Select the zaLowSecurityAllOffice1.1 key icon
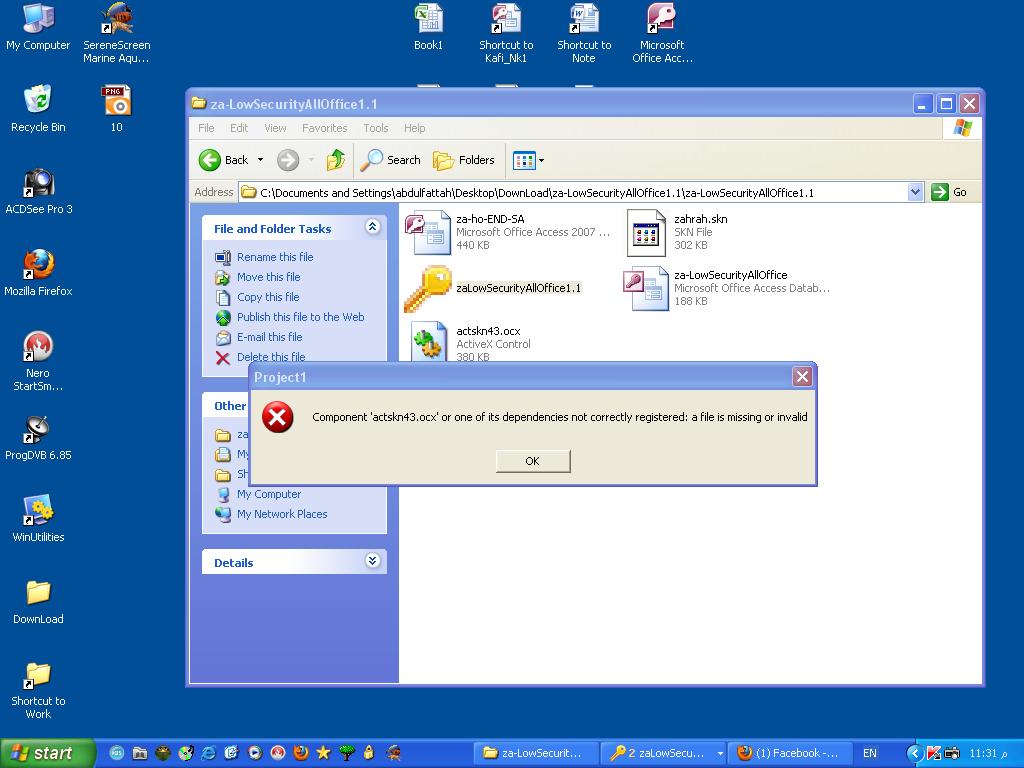 pyautogui.click(x=428, y=288)
